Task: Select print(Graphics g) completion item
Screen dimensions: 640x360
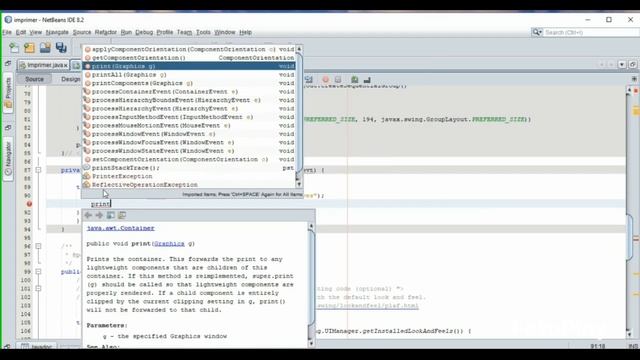Action: click(189, 66)
